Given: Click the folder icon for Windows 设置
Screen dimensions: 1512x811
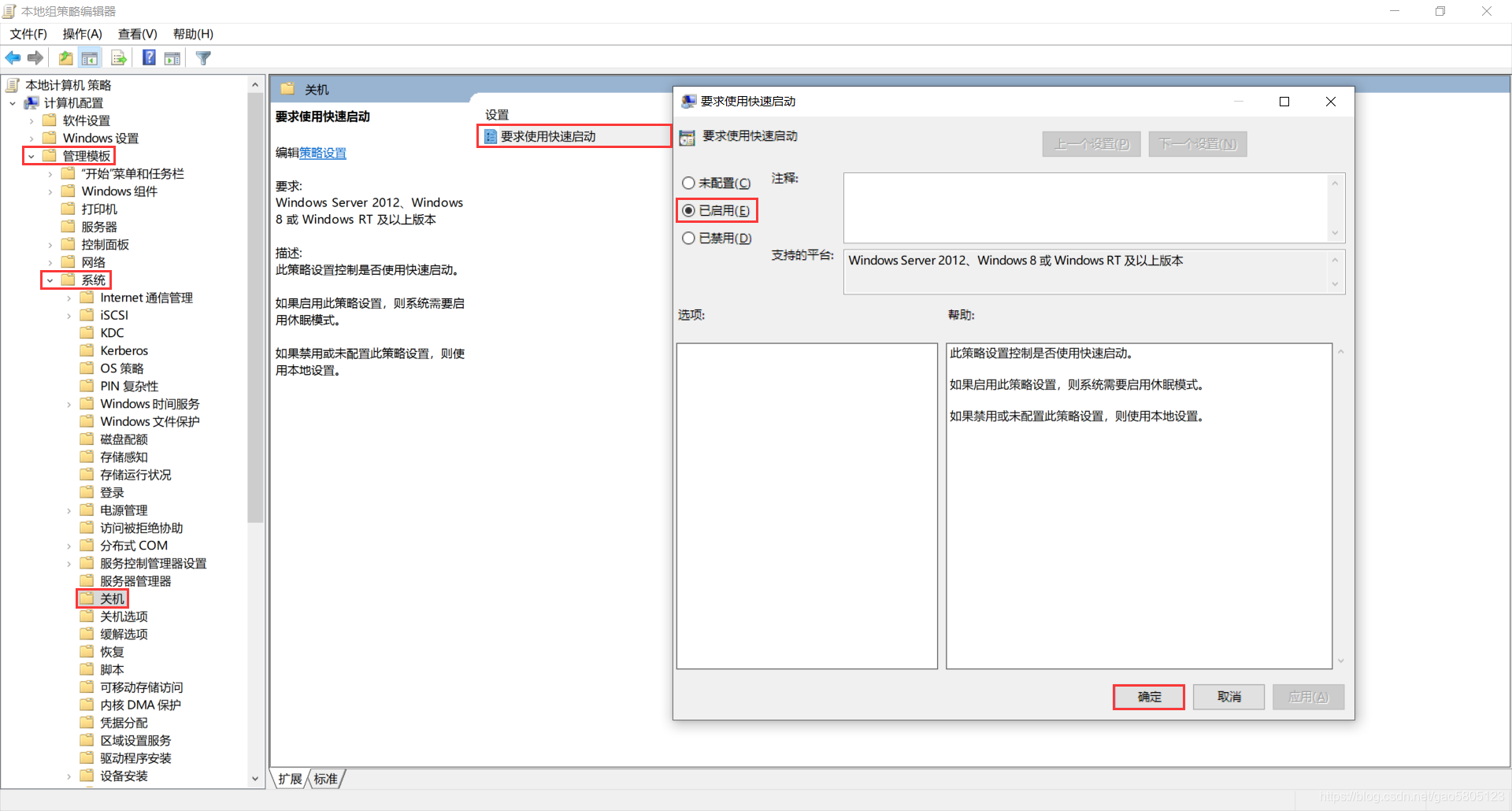Looking at the screenshot, I should coord(50,138).
